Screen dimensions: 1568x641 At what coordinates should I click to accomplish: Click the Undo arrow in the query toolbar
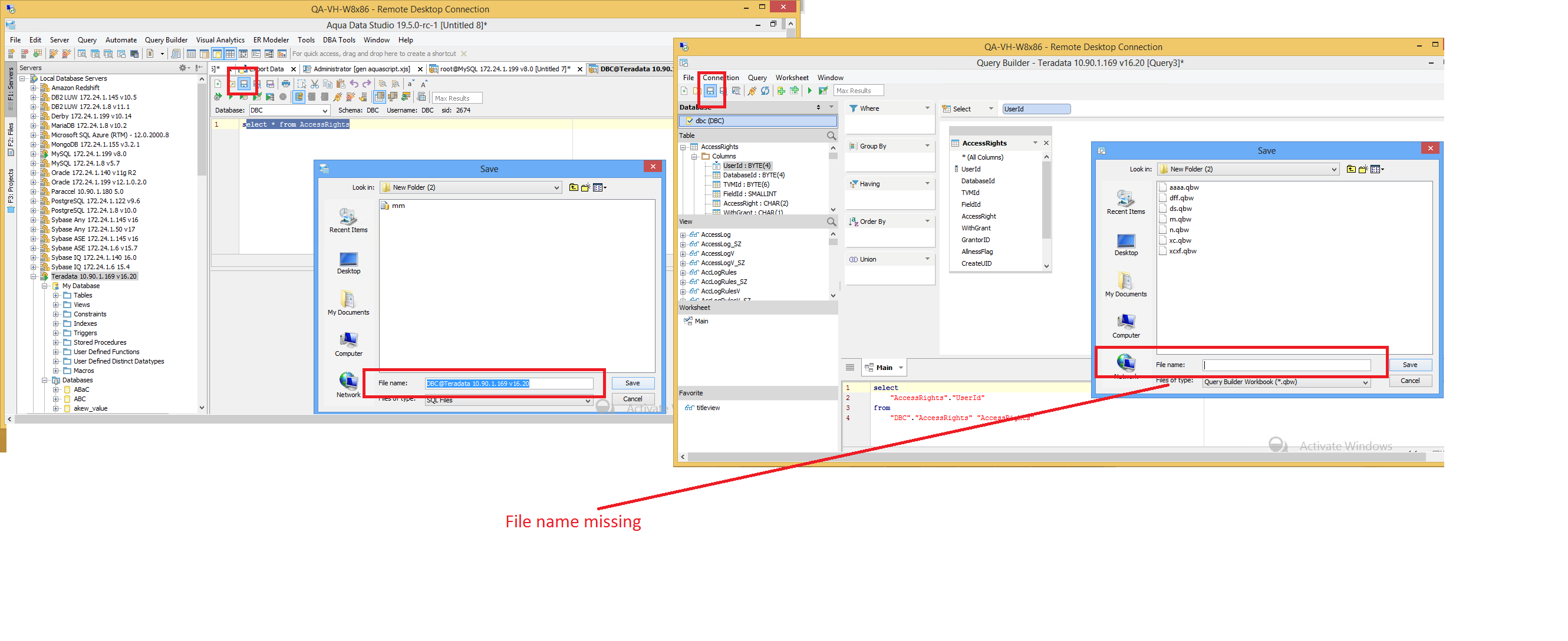point(354,84)
